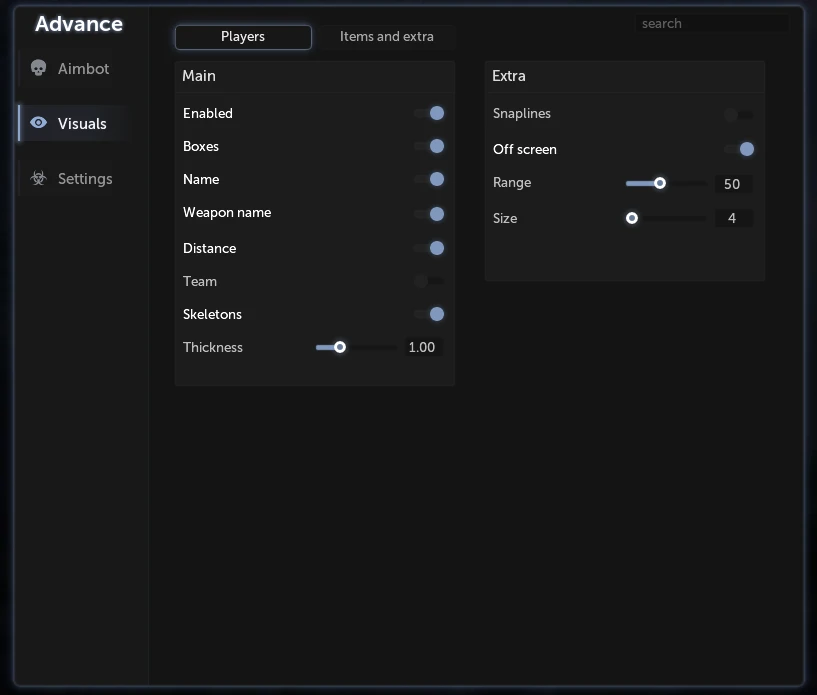Click the skull icon beside Aimbot

[x=38, y=68]
